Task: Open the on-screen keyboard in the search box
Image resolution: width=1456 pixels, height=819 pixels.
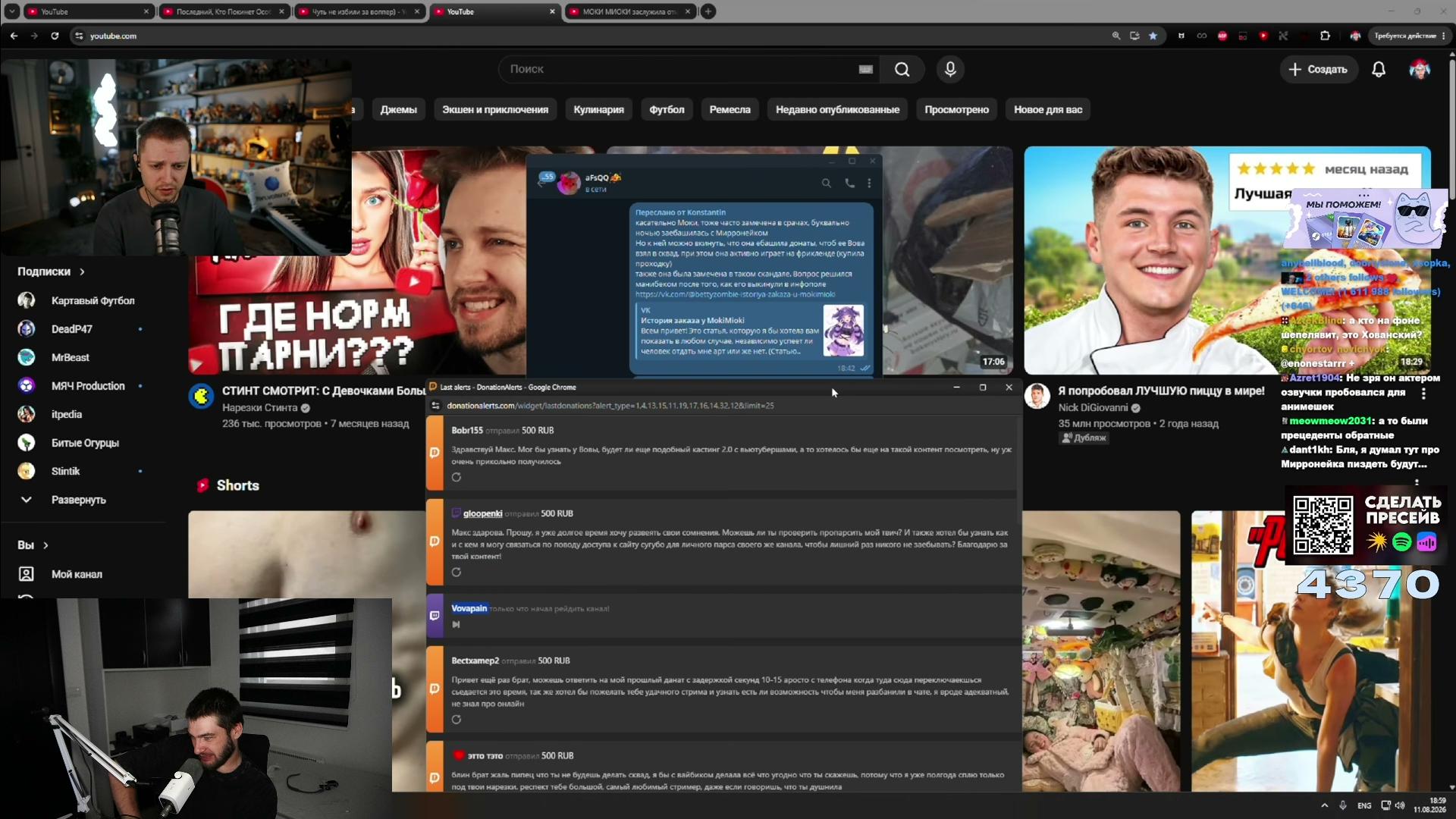Action: tap(865, 69)
